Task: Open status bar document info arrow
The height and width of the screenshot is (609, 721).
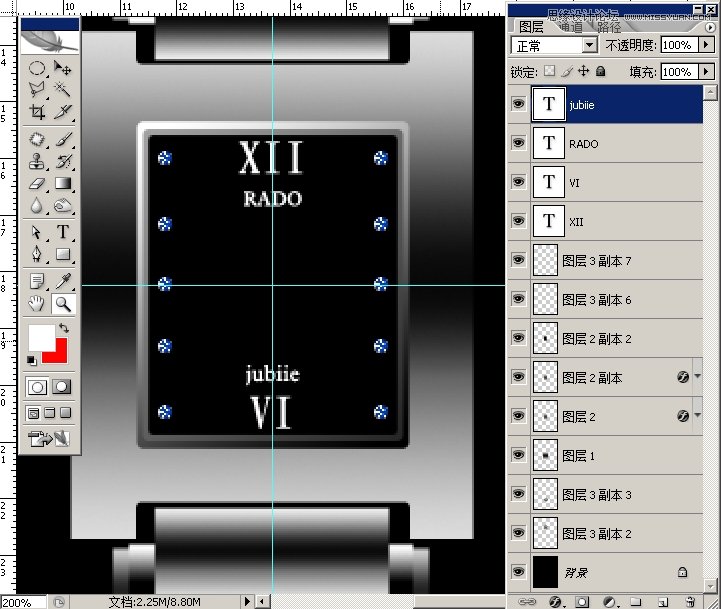Action: (247, 601)
